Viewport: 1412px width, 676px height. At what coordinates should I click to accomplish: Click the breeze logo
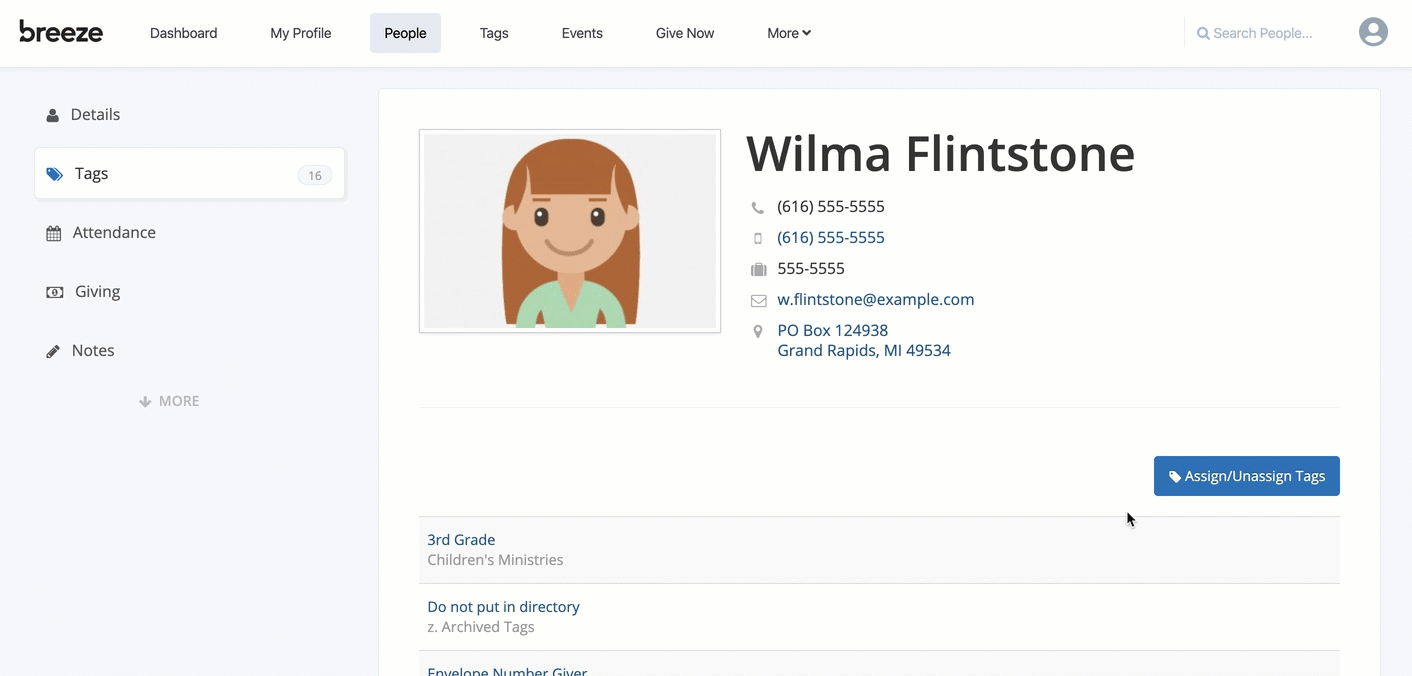pos(61,32)
